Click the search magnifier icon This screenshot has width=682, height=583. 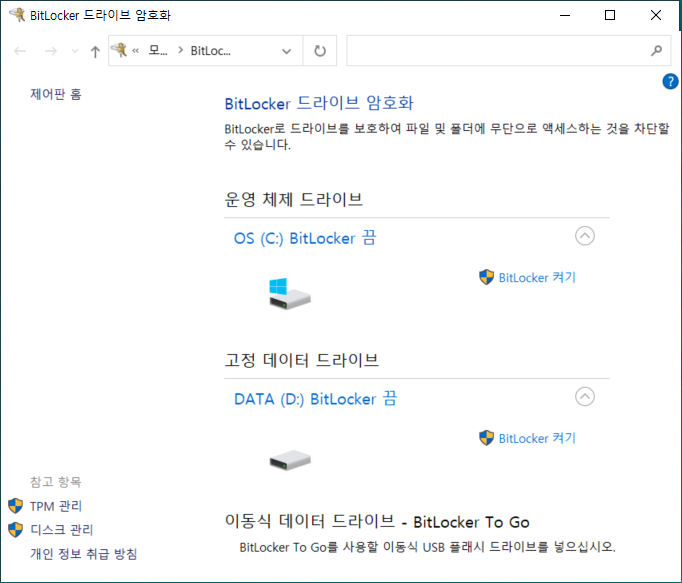pyautogui.click(x=656, y=50)
